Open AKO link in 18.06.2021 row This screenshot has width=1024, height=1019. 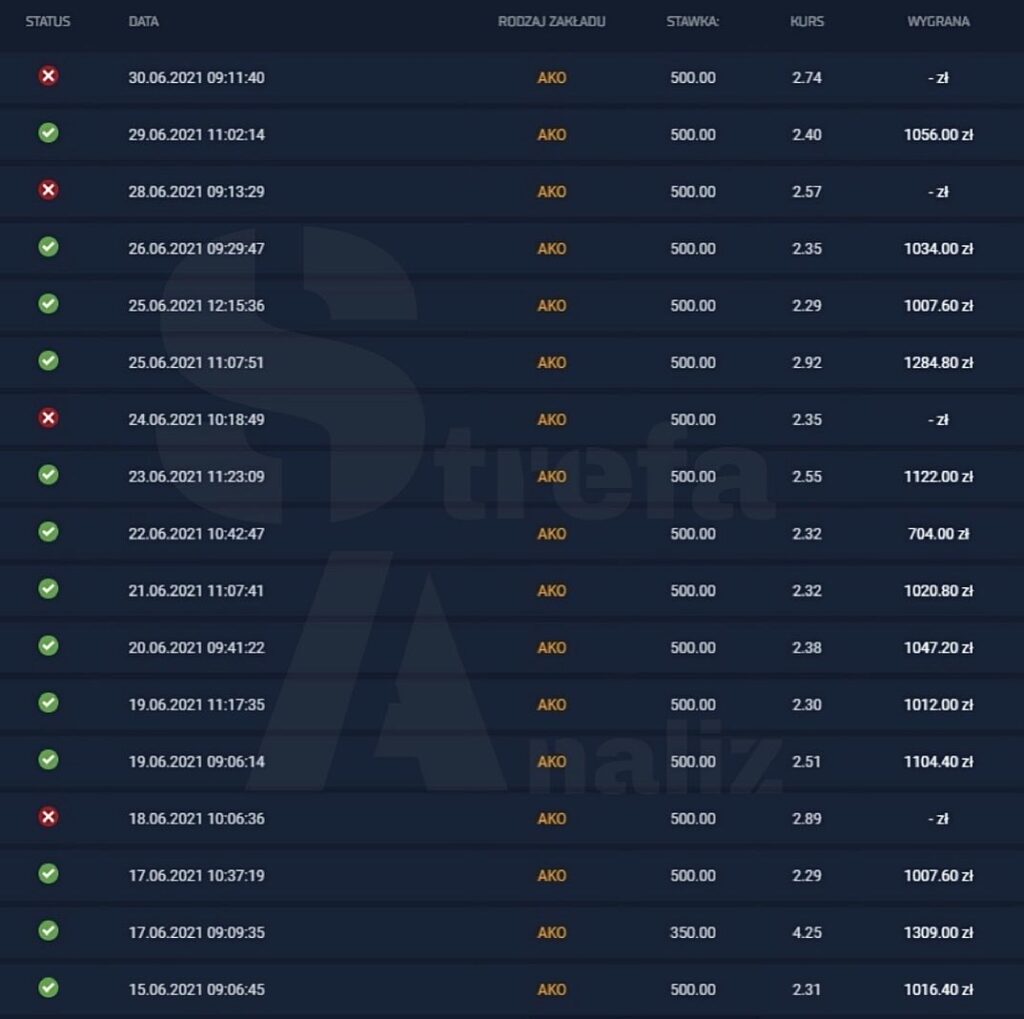552,819
